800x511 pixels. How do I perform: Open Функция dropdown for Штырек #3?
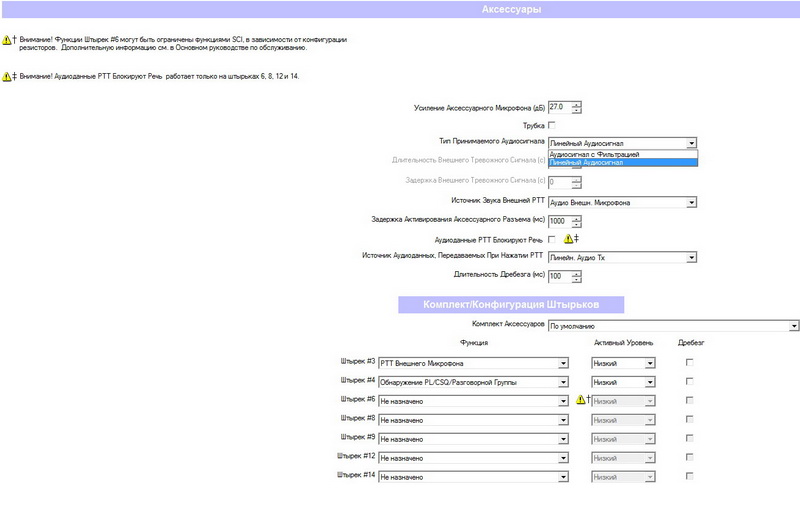[563, 363]
